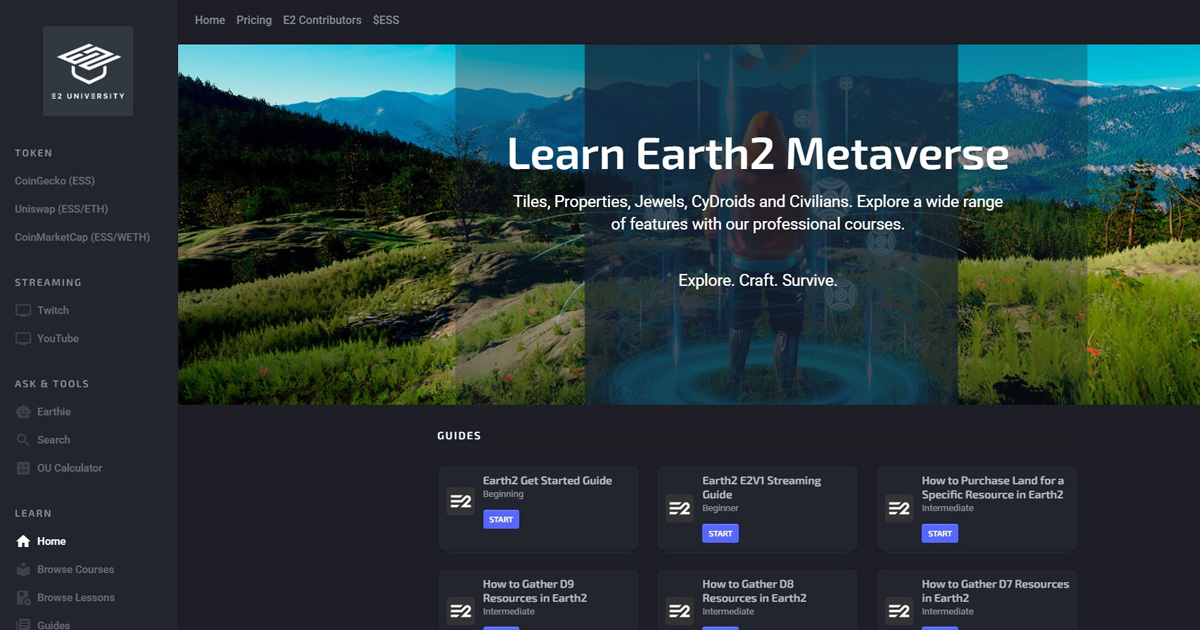Open Earthie in Ask & Tools
This screenshot has width=1200, height=630.
(x=54, y=412)
